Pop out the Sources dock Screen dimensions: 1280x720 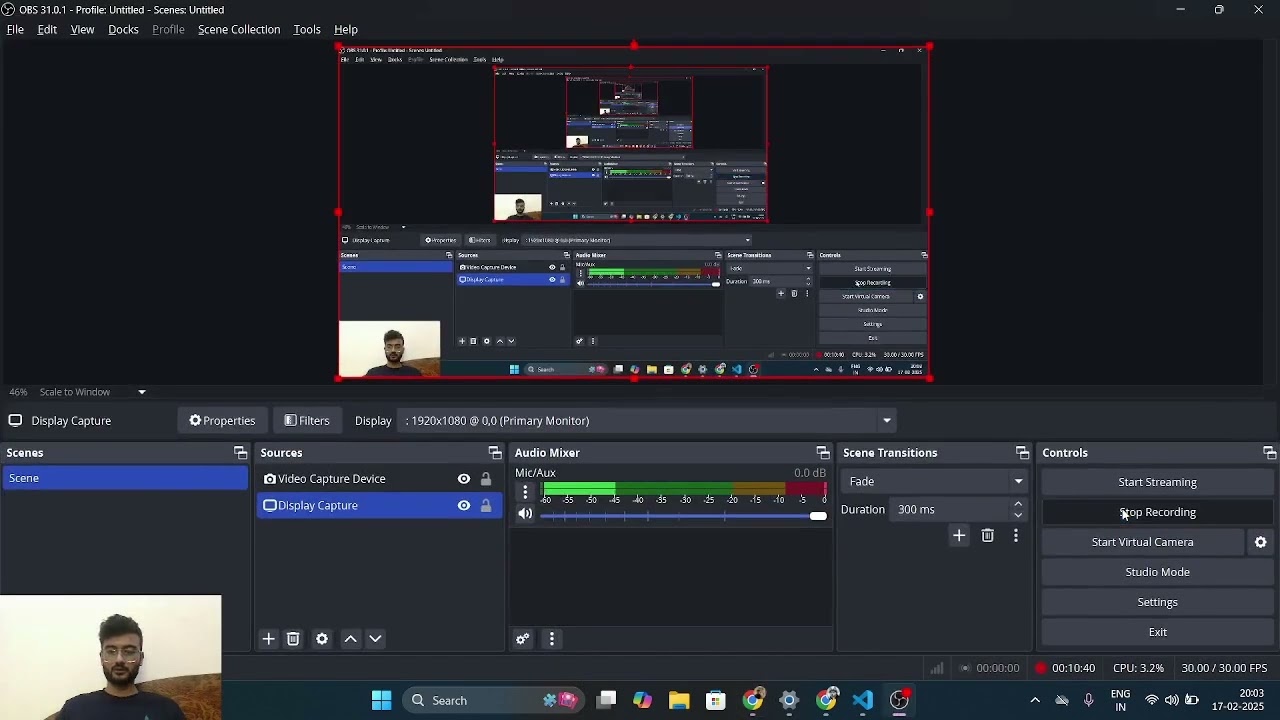point(495,453)
